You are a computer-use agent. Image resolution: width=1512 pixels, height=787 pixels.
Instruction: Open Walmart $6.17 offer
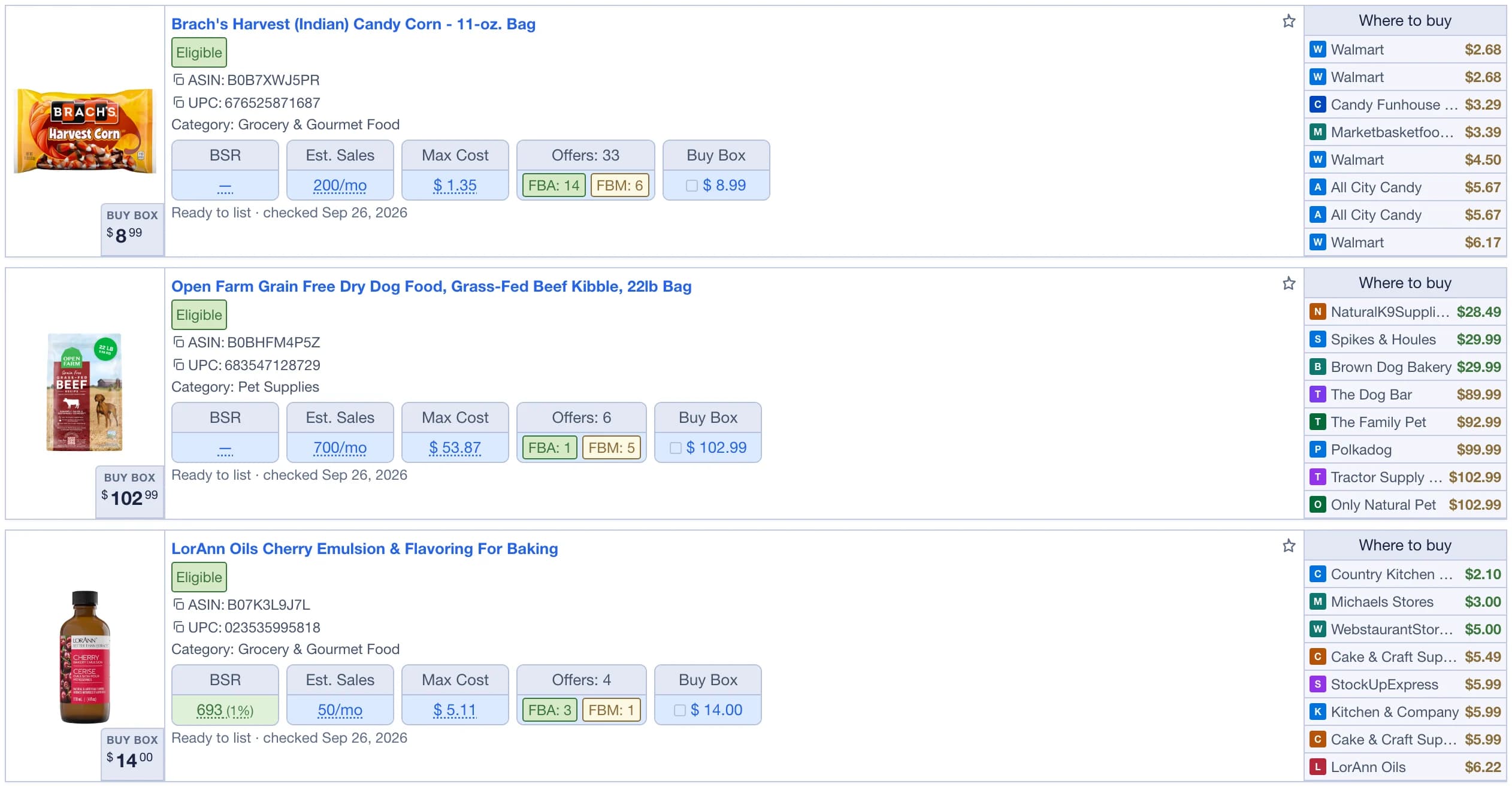click(x=1405, y=243)
